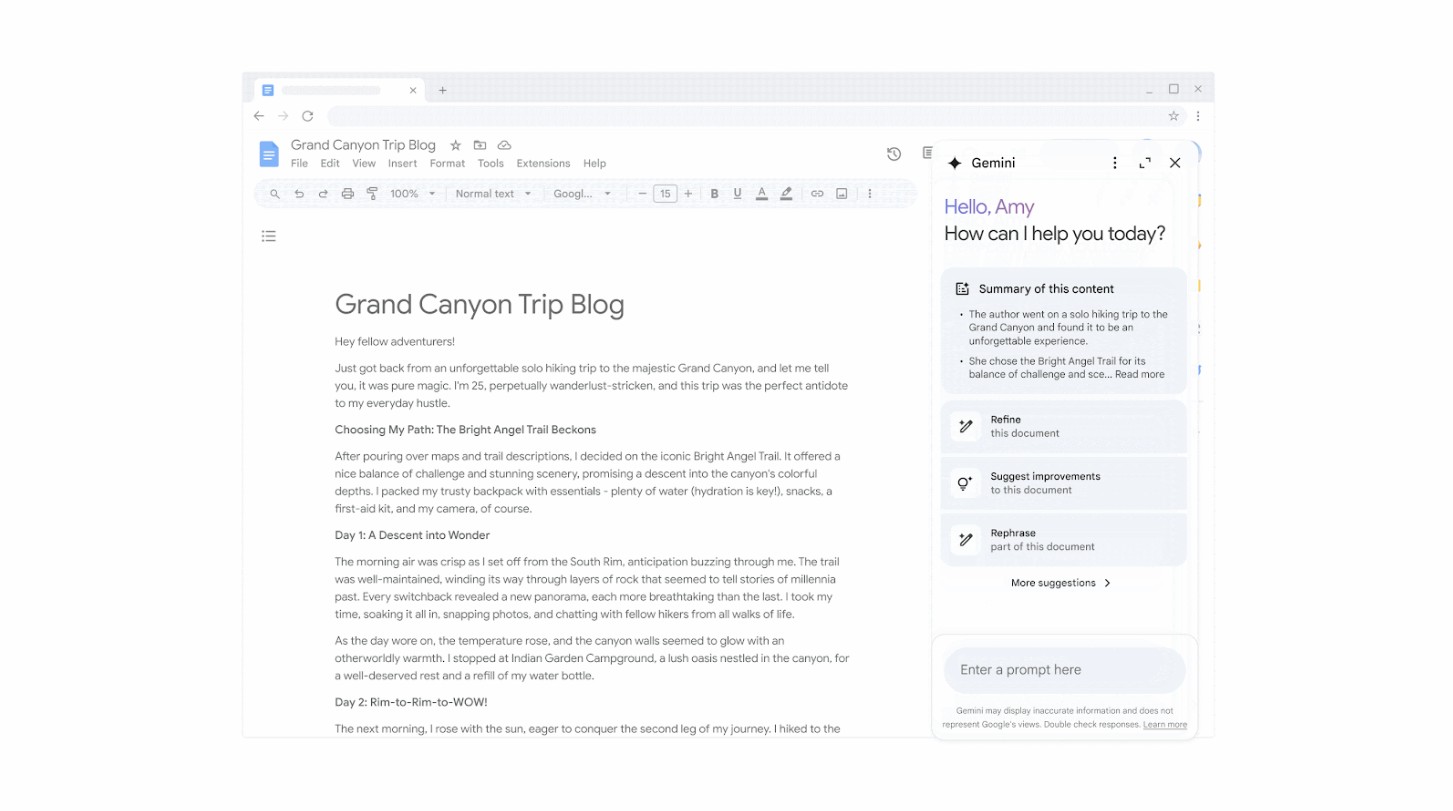Image resolution: width=1453 pixels, height=811 pixels.
Task: Click the print icon in toolbar
Action: [x=348, y=194]
